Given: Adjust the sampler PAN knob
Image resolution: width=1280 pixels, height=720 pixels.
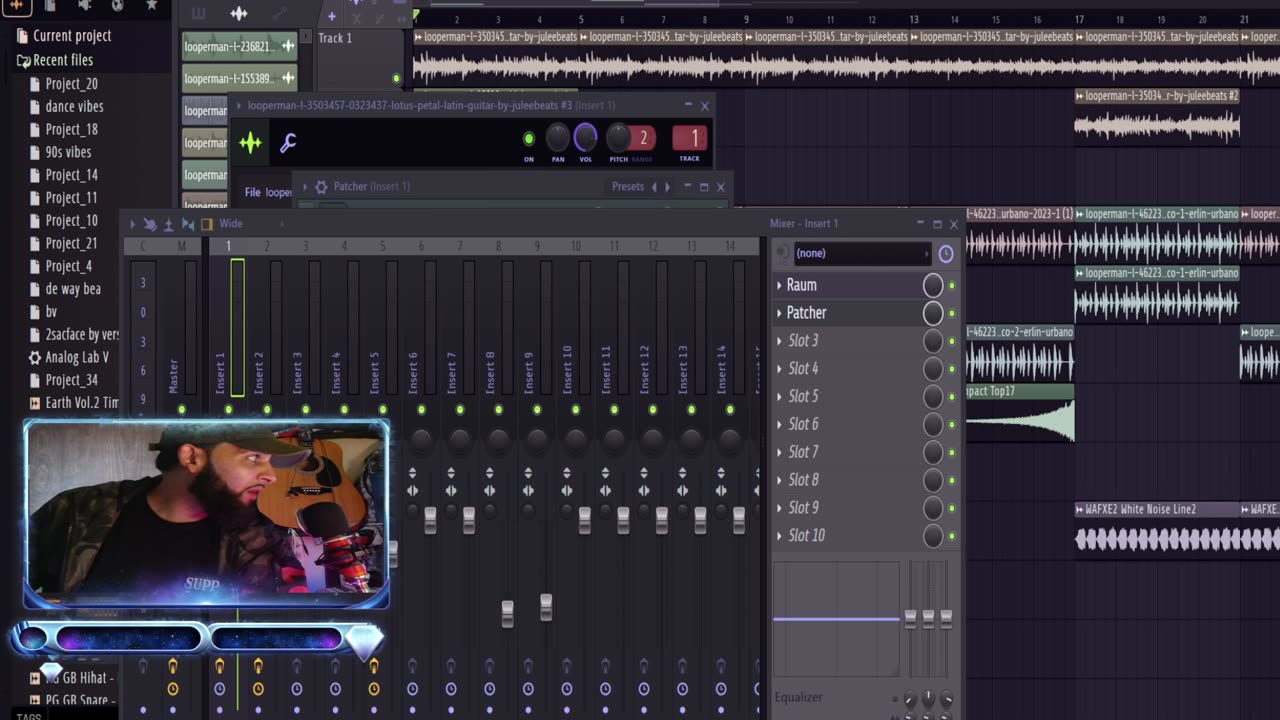Looking at the screenshot, I should point(558,138).
